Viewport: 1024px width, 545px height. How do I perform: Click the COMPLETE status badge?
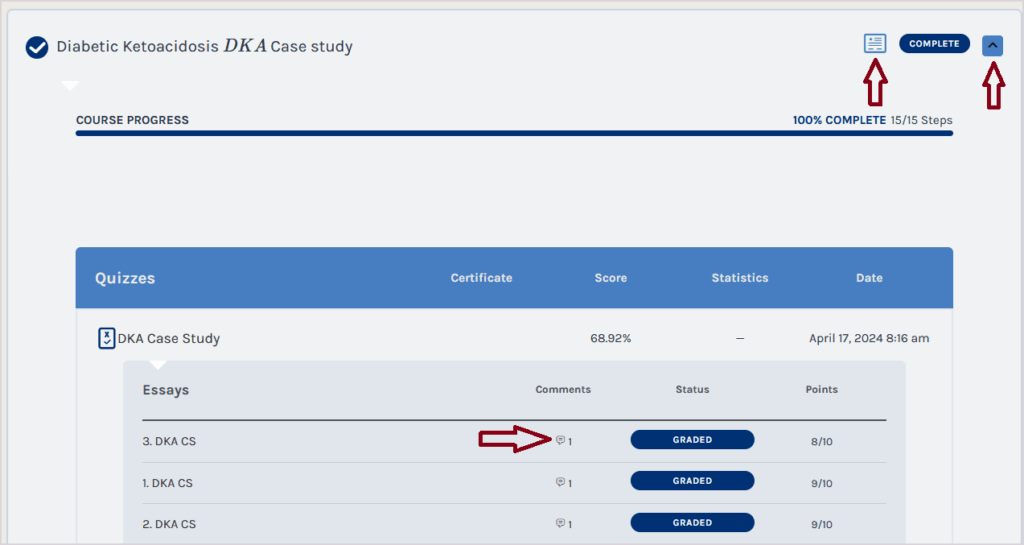[934, 44]
